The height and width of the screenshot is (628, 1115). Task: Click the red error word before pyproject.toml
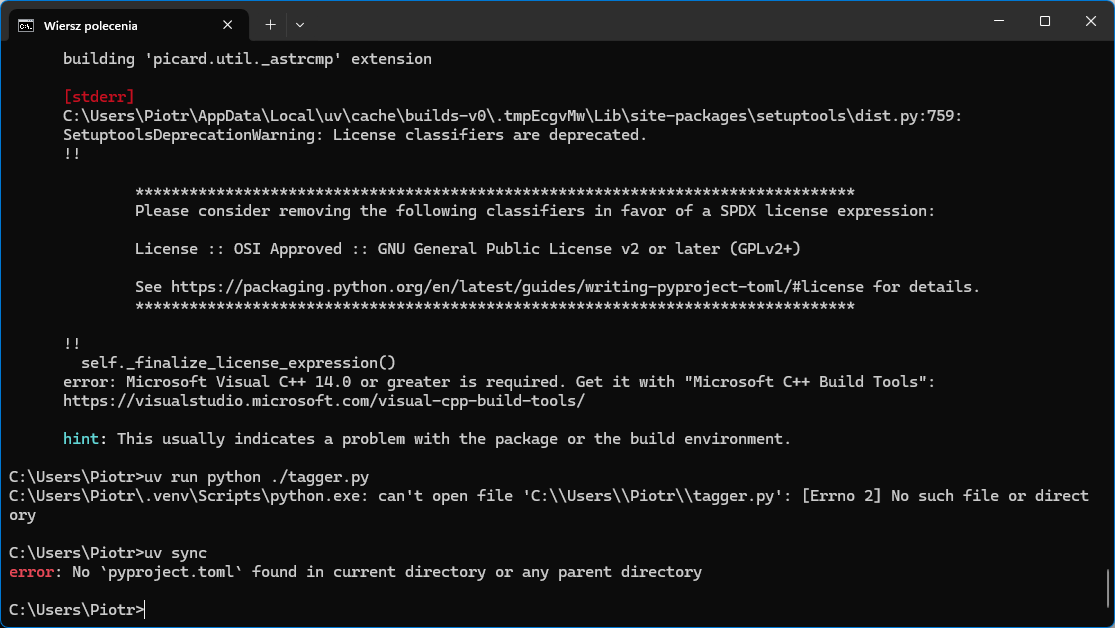coord(30,572)
